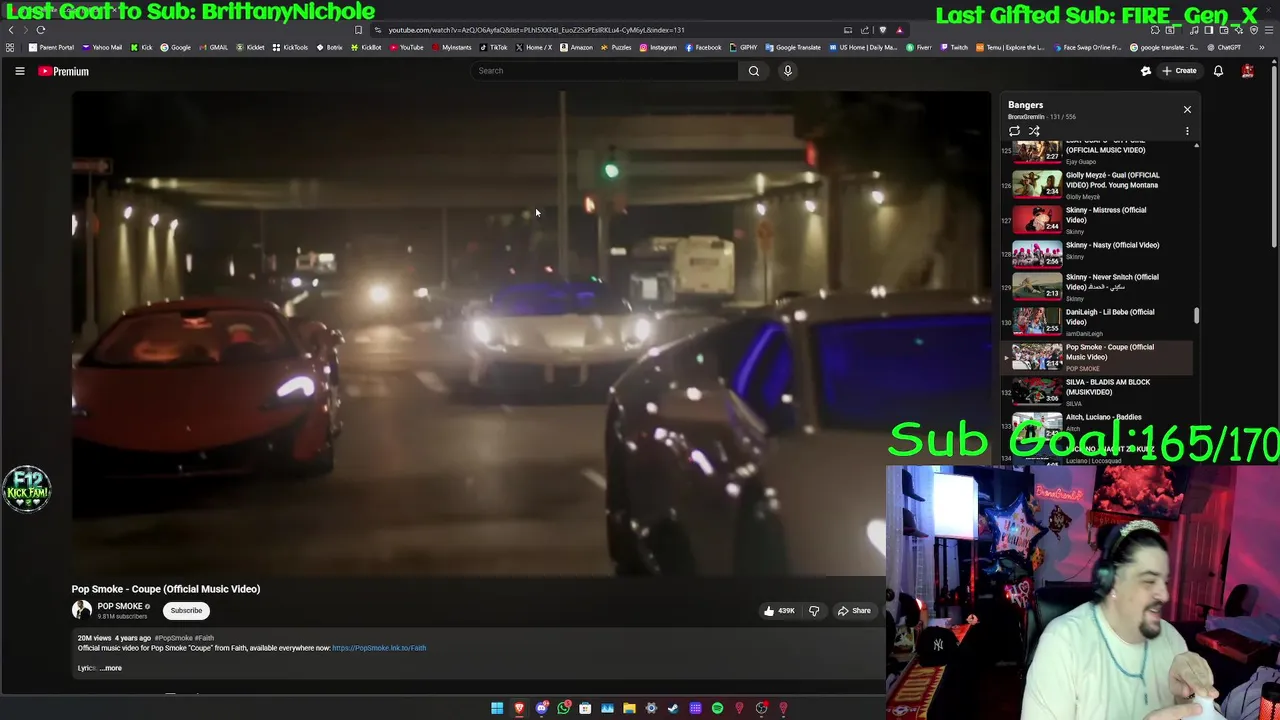Play Giolly Meyzé - Gual from playlist
This screenshot has height=720, width=1280.
tap(1097, 184)
